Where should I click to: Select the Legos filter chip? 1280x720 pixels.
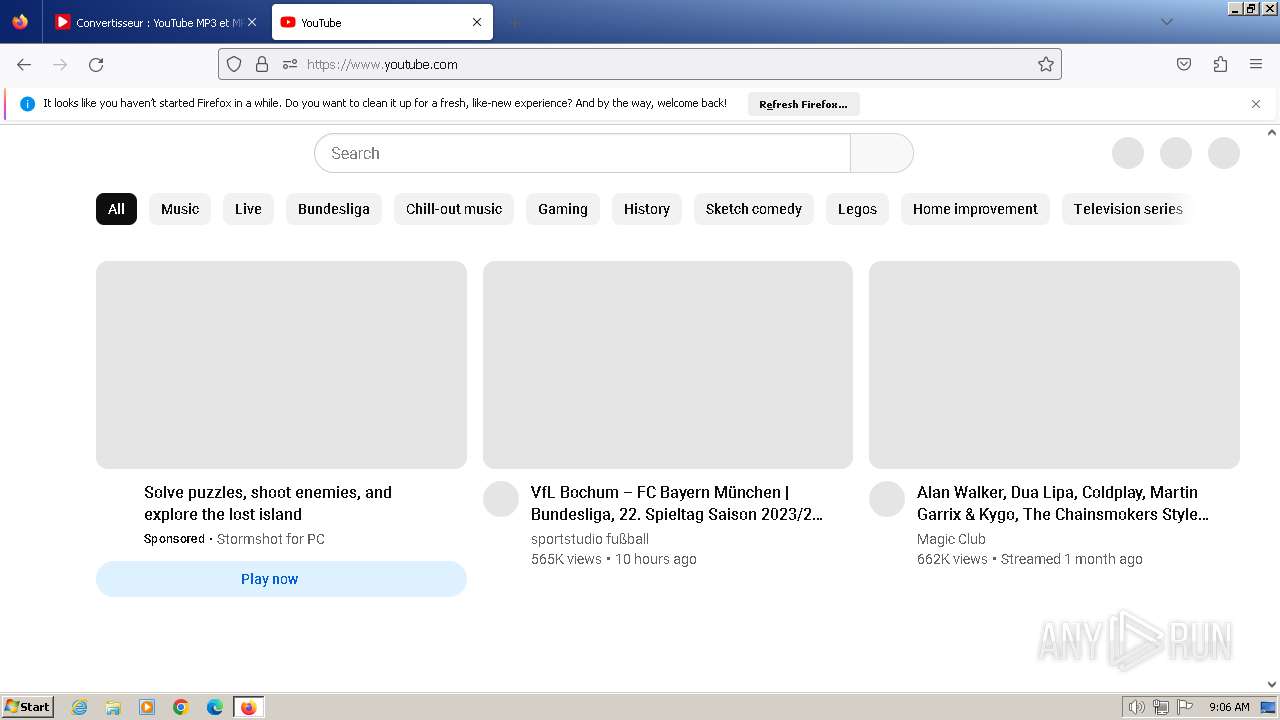[857, 209]
